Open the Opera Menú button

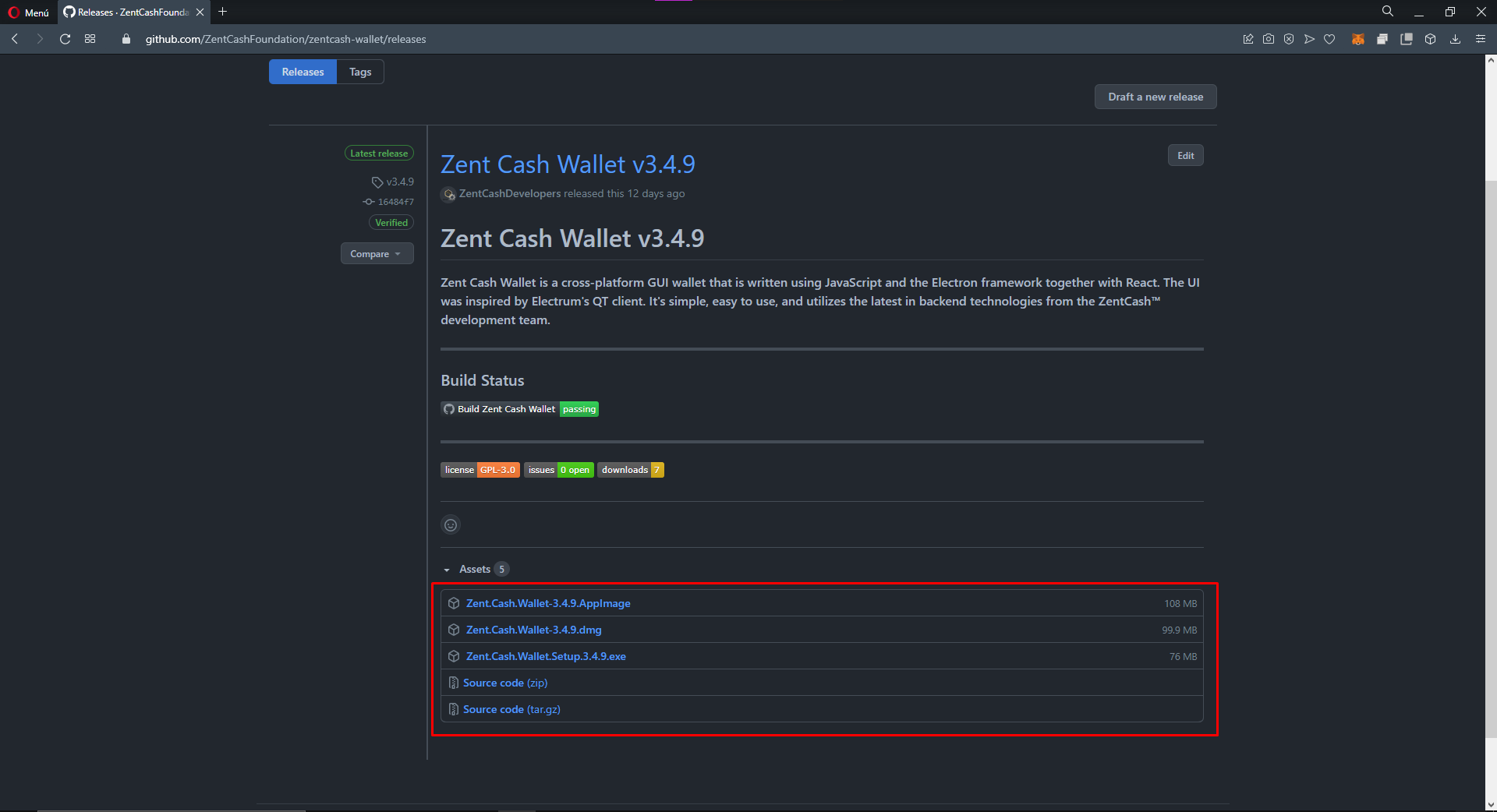(x=28, y=12)
